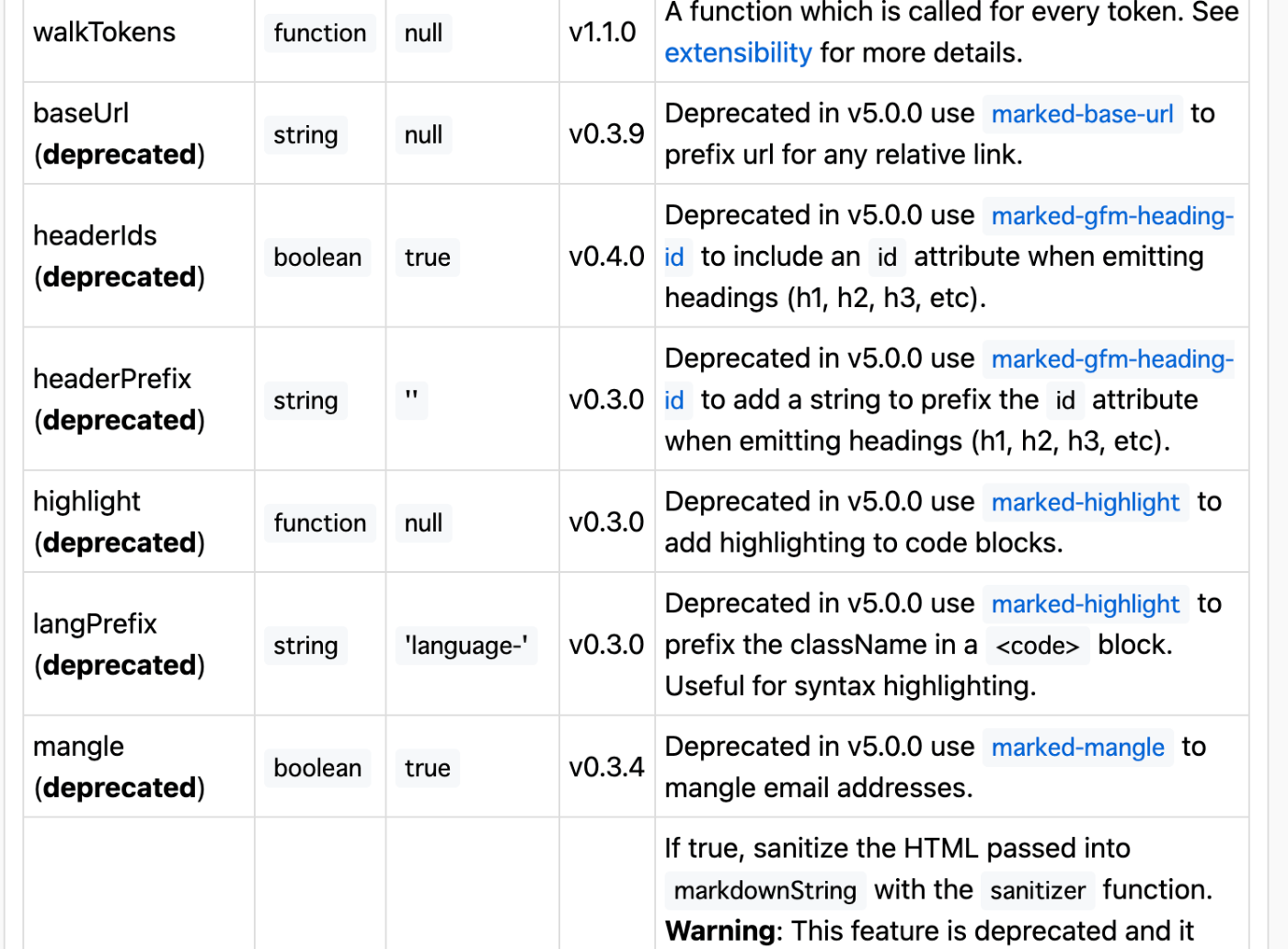Image resolution: width=1288 pixels, height=949 pixels.
Task: Click the sanitizer inline code
Action: coord(1038,890)
